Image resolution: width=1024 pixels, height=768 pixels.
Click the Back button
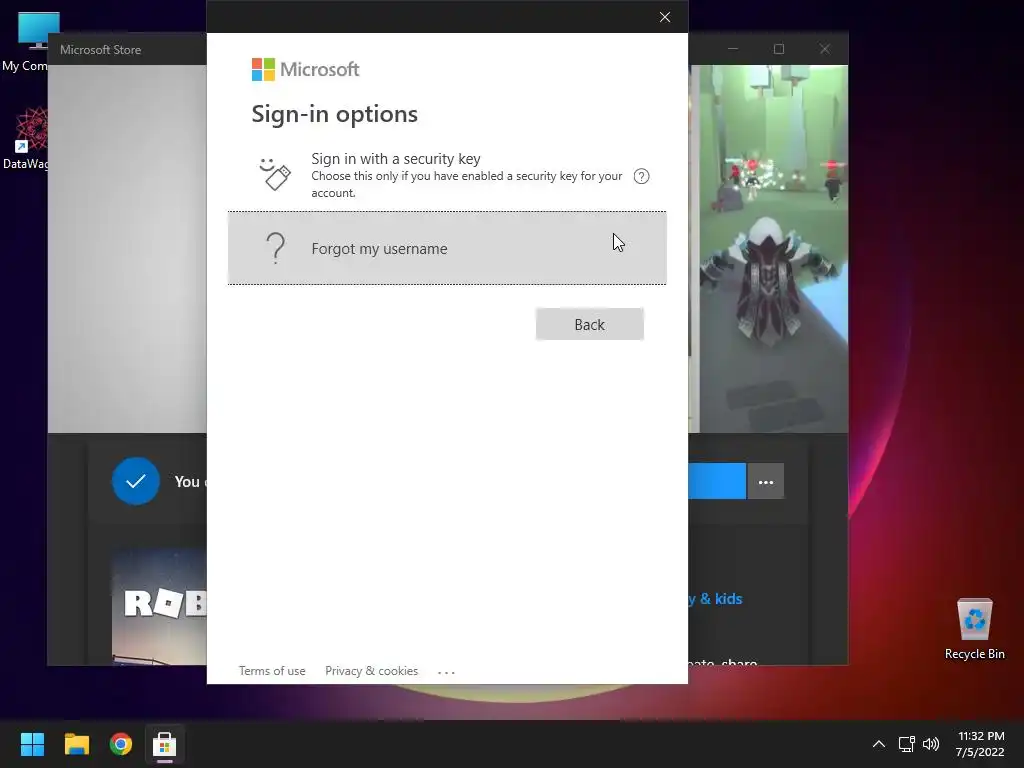click(x=589, y=324)
